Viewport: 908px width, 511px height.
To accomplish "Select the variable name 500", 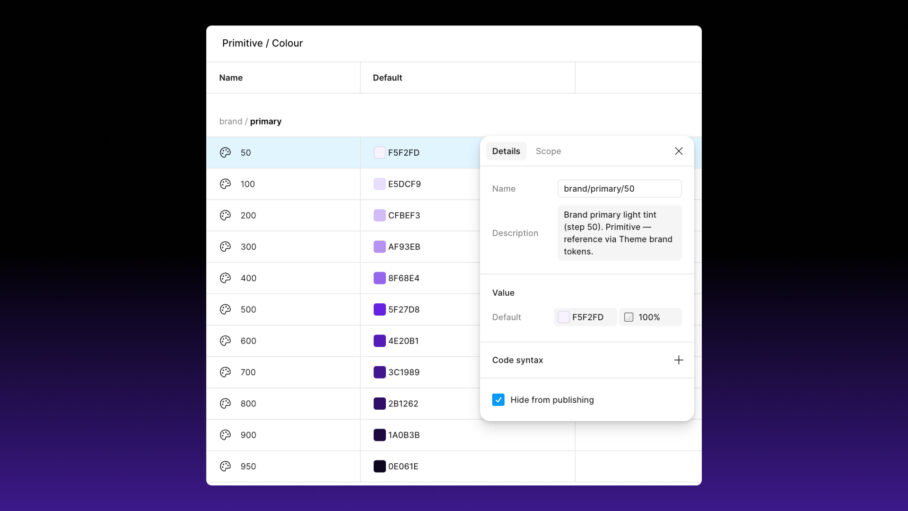I will click(x=248, y=309).
